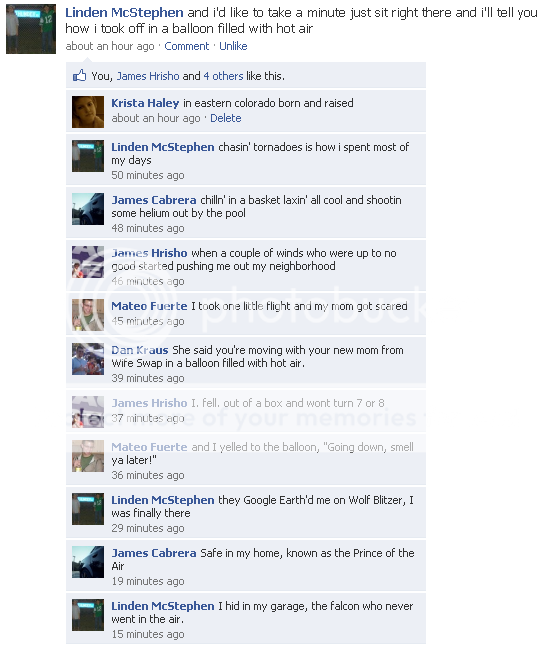
Task: Click Krista Haley's avatar thumbnail
Action: [x=88, y=112]
